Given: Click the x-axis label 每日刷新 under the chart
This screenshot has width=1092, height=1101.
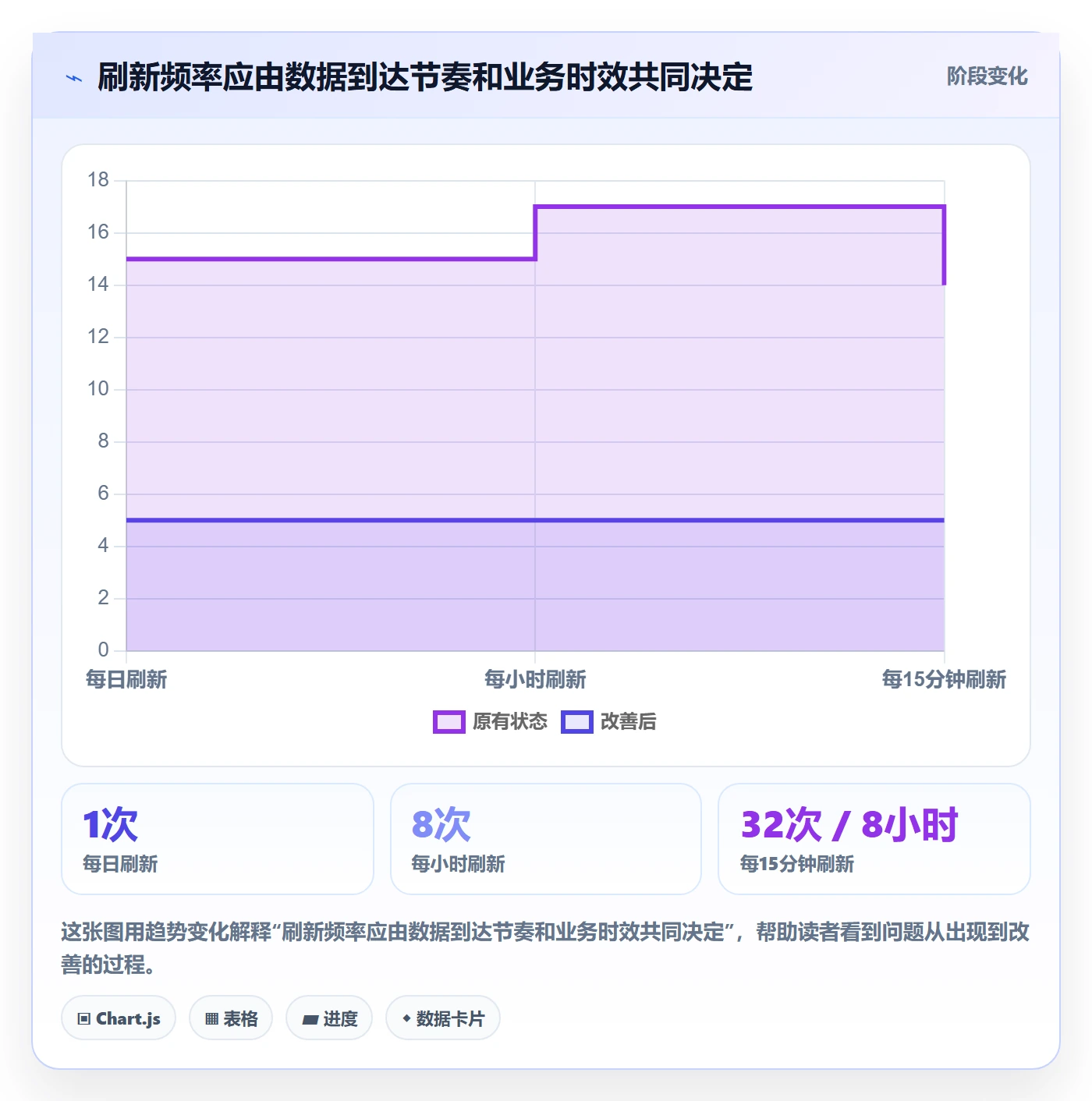Looking at the screenshot, I should coord(126,680).
